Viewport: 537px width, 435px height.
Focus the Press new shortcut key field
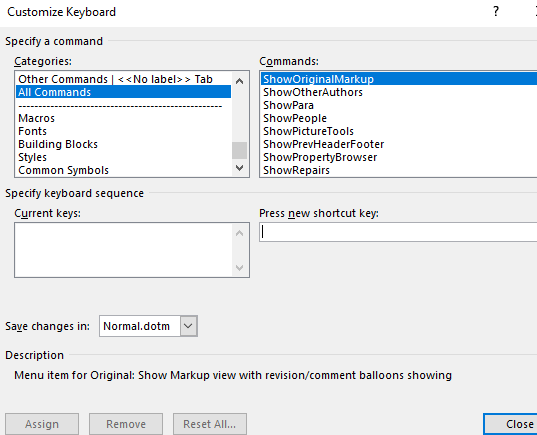click(398, 232)
